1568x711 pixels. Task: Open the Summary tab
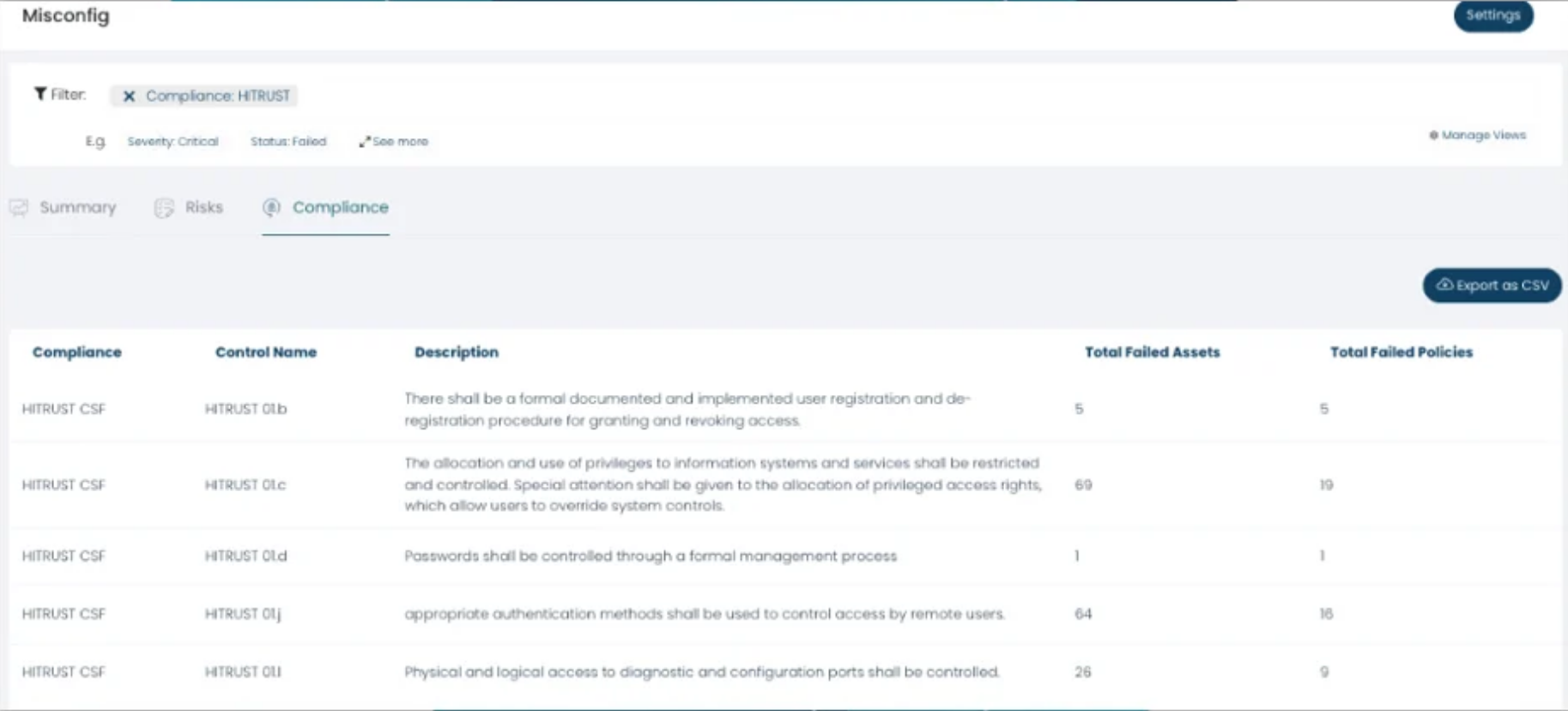(x=63, y=208)
